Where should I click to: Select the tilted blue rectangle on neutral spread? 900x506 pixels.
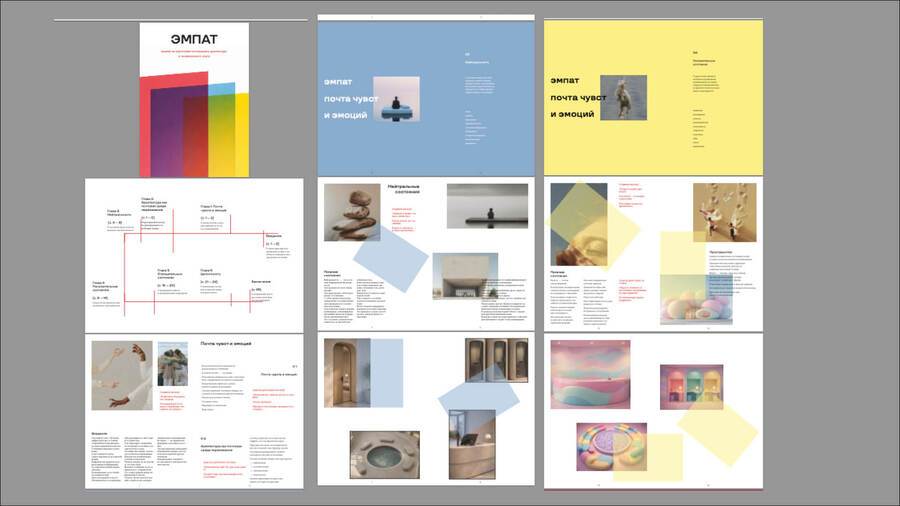coord(391,258)
